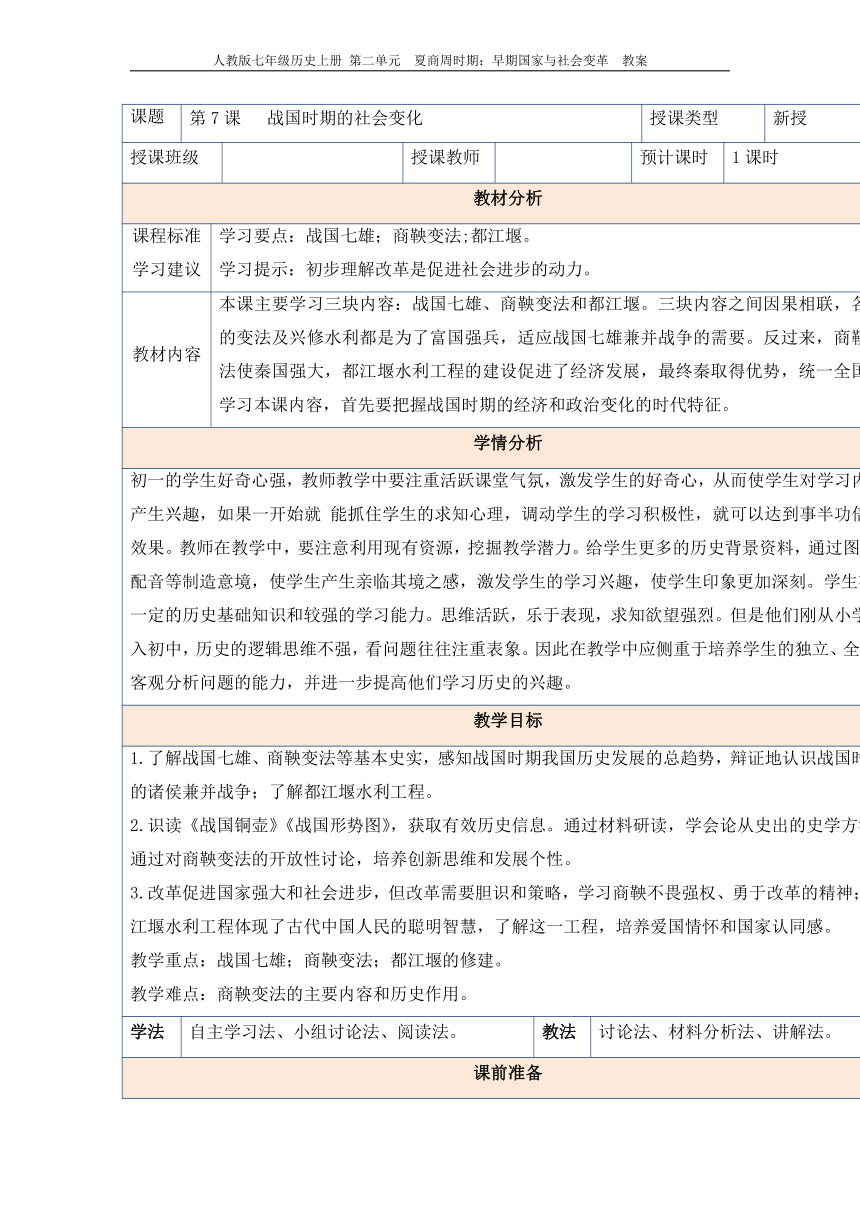Image resolution: width=860 pixels, height=1216 pixels.
Task: Click objective line starting "1.了解战国七雄"
Action: tap(495, 758)
